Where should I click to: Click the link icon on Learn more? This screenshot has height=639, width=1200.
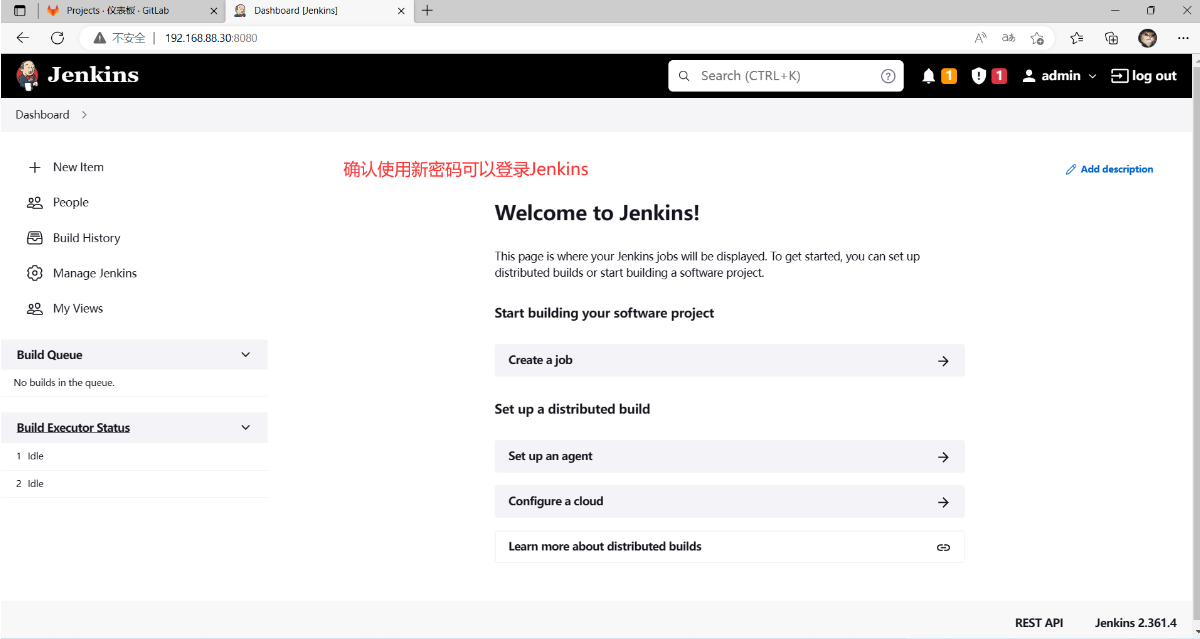click(x=943, y=547)
